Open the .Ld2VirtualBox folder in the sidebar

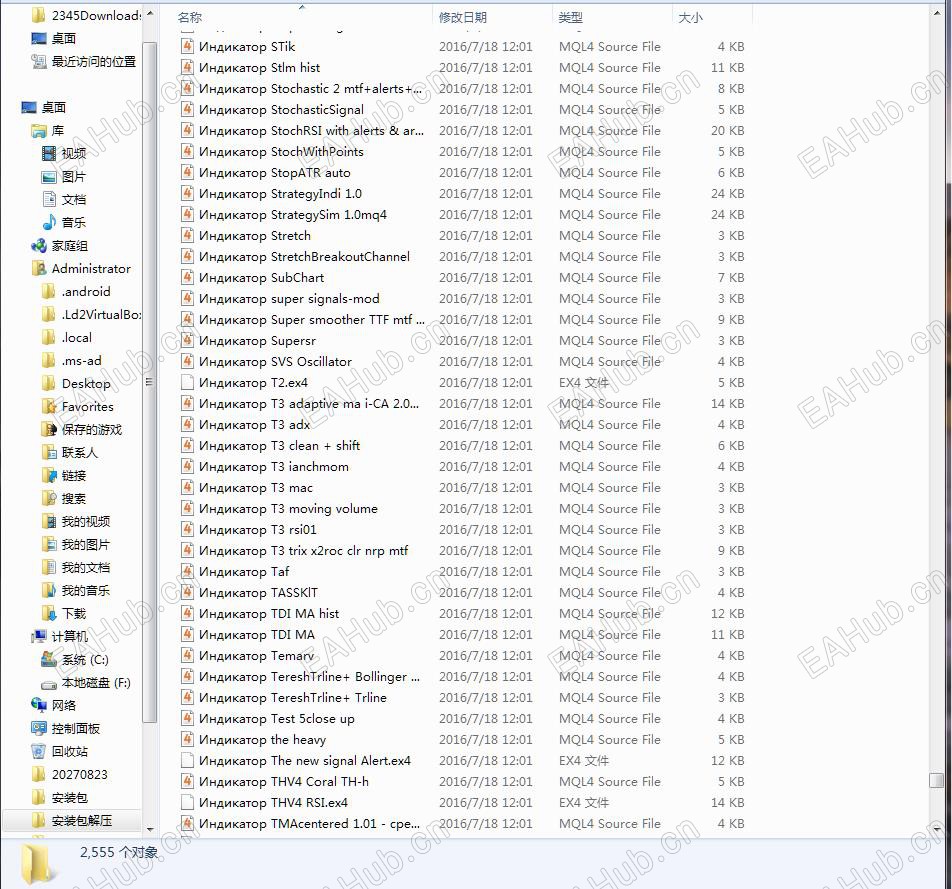[x=101, y=315]
